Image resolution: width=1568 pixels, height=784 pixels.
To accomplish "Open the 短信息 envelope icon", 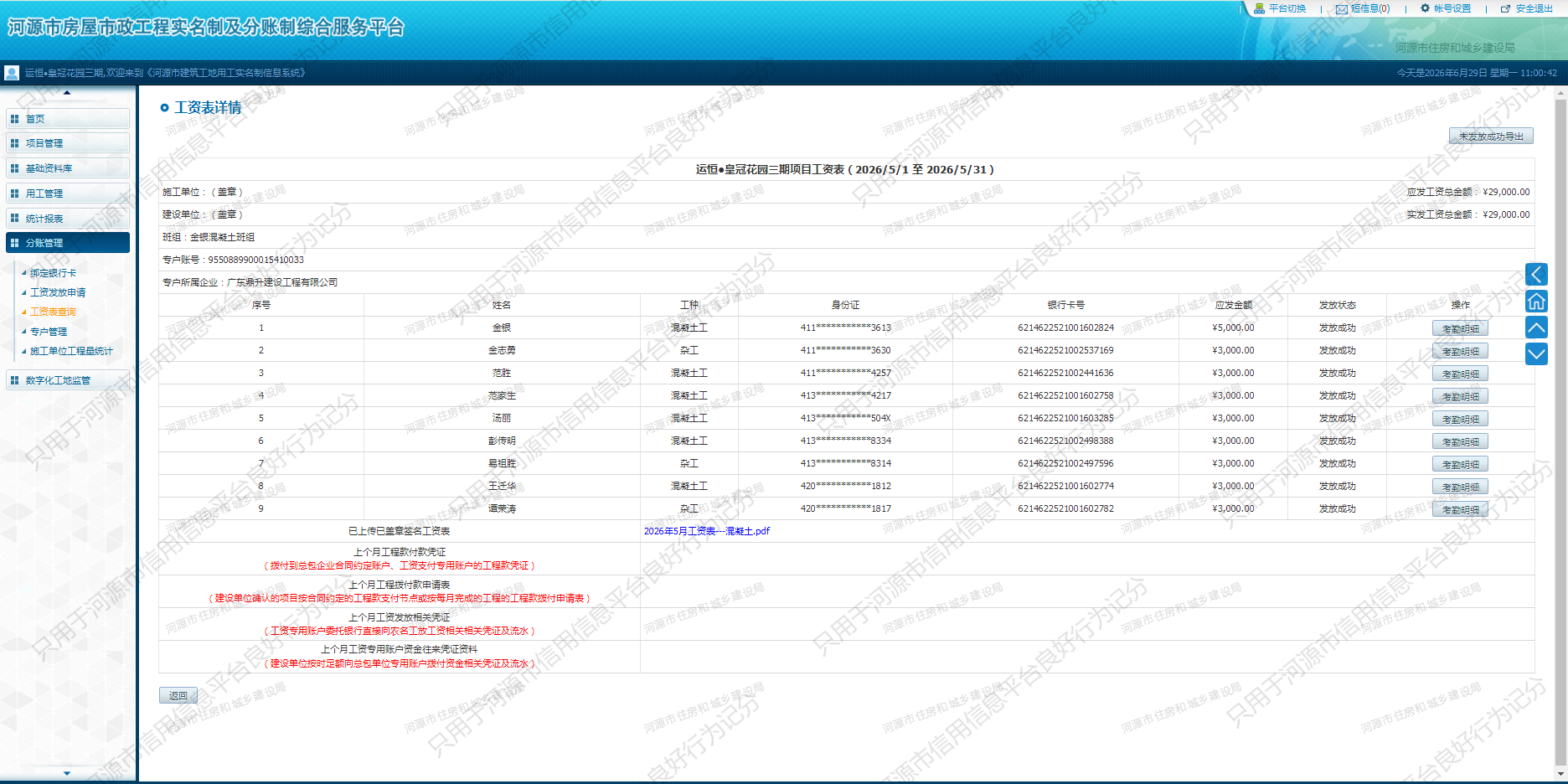I will 1342,9.
